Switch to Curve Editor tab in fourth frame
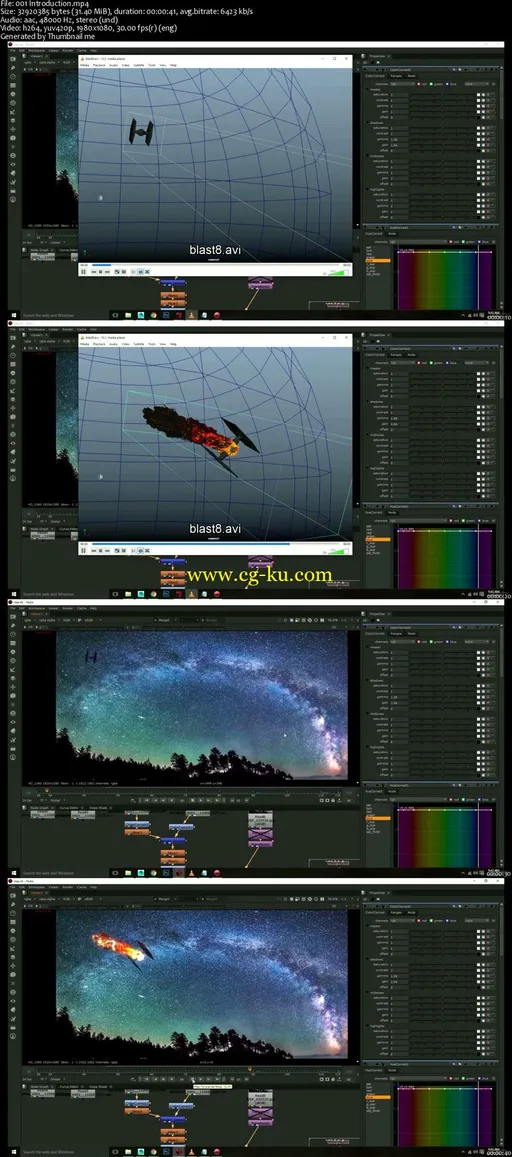Viewport: 512px width, 1157px height. click(69, 1085)
